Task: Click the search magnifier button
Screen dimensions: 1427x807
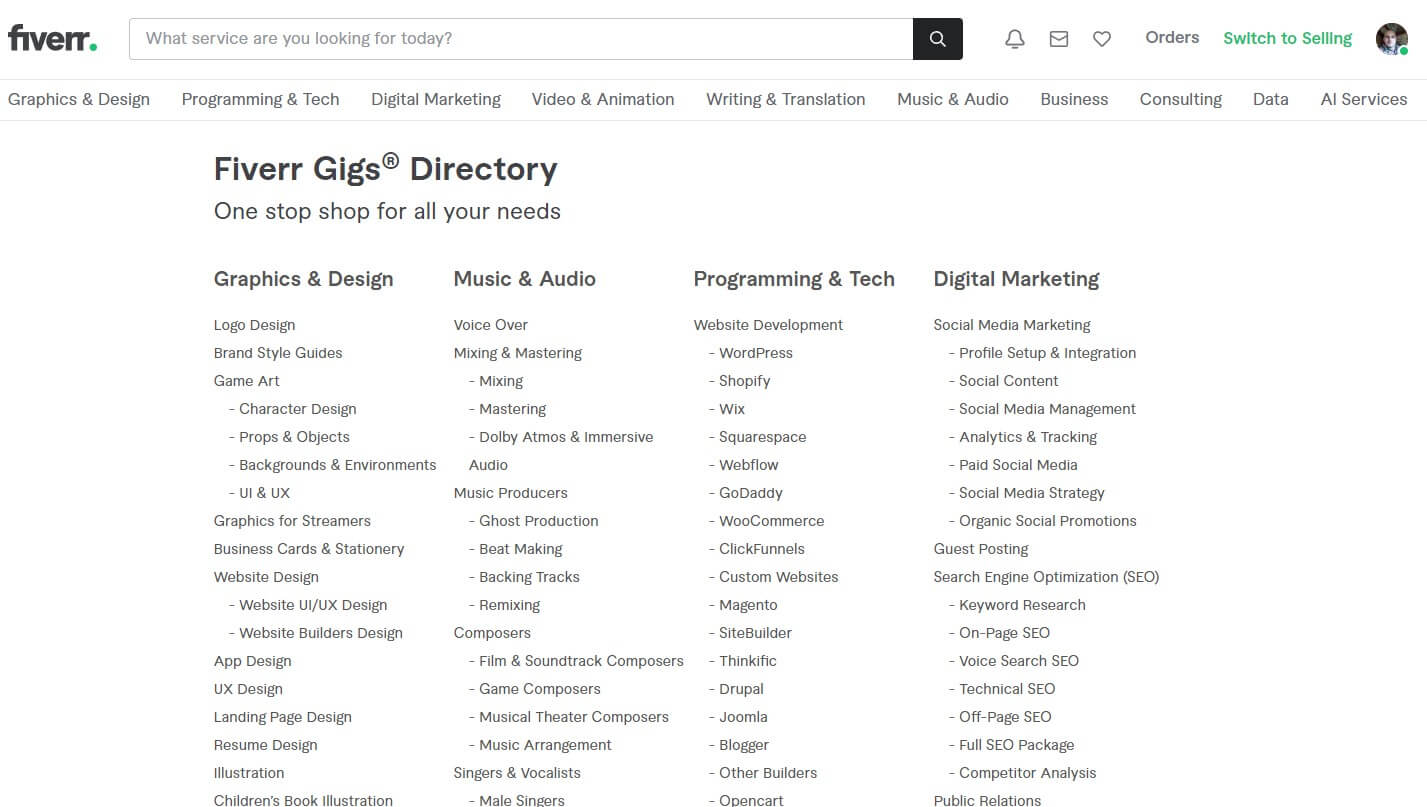Action: (x=938, y=39)
